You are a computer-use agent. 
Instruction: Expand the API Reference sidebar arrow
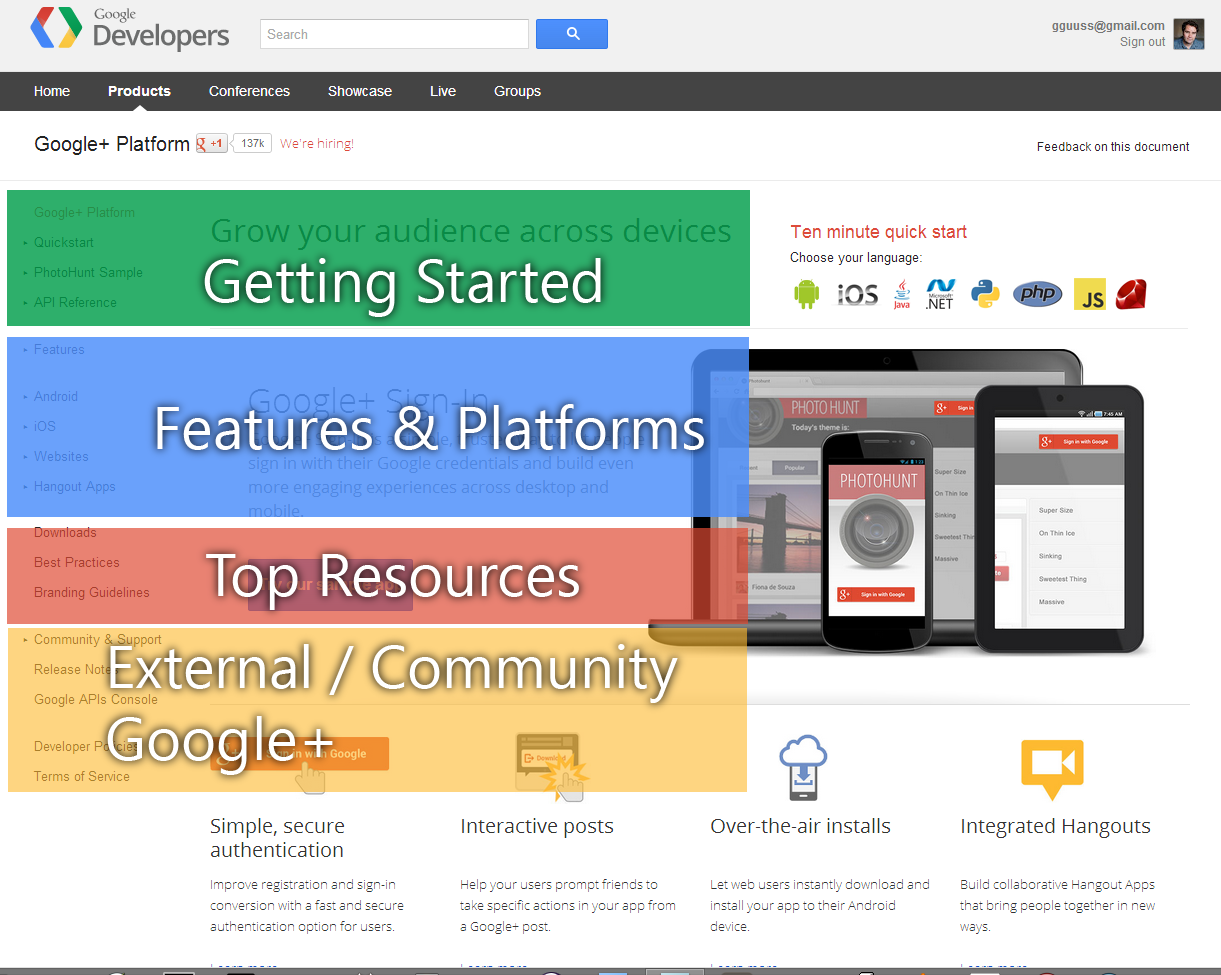(25, 303)
